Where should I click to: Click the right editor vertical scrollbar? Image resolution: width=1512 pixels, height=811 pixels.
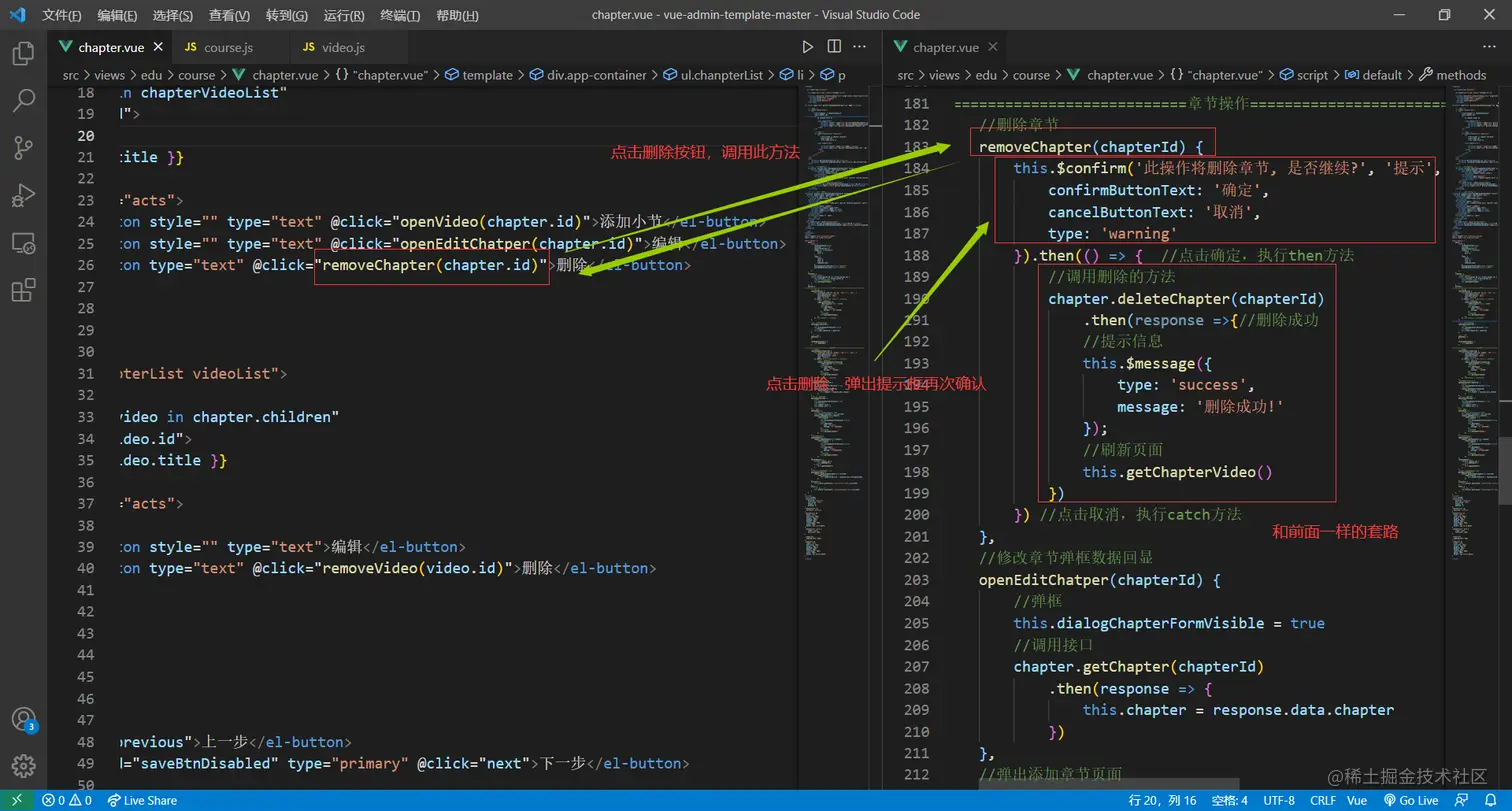click(1505, 469)
